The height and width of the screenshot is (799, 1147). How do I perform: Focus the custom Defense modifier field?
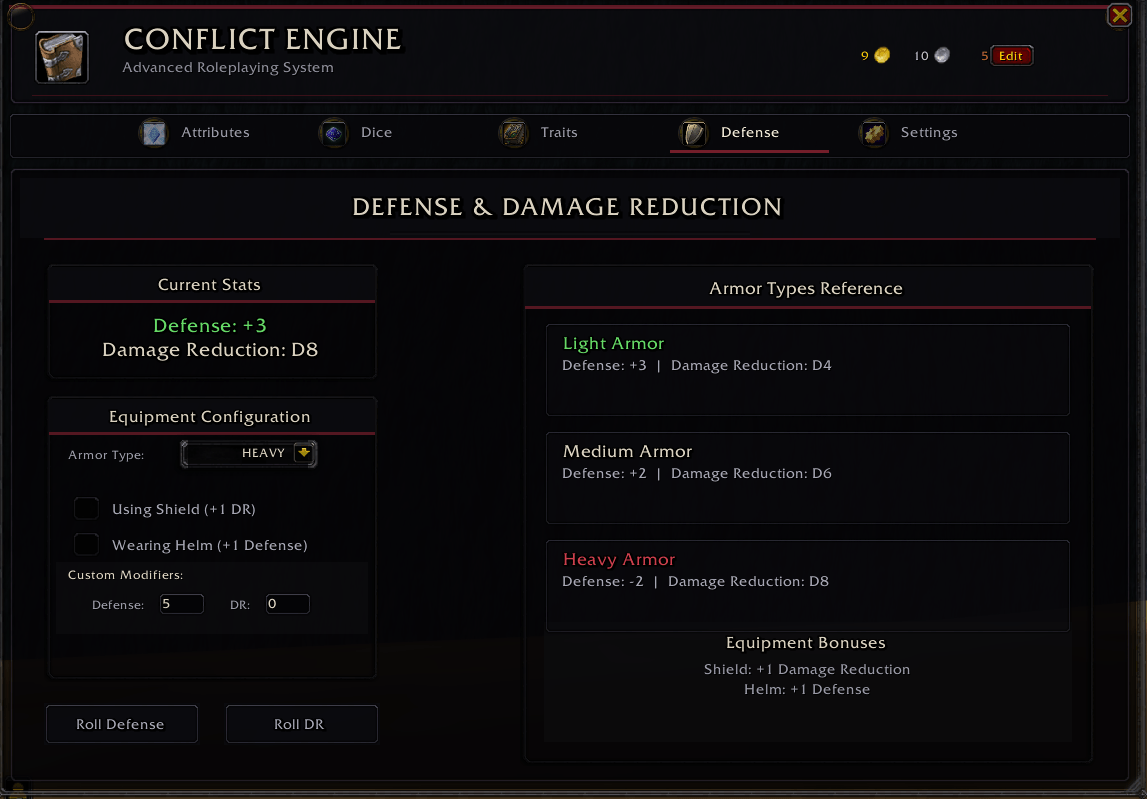(181, 604)
